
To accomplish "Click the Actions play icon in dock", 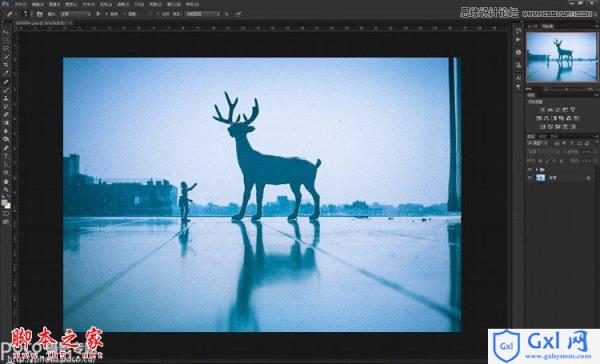I will pyautogui.click(x=518, y=40).
